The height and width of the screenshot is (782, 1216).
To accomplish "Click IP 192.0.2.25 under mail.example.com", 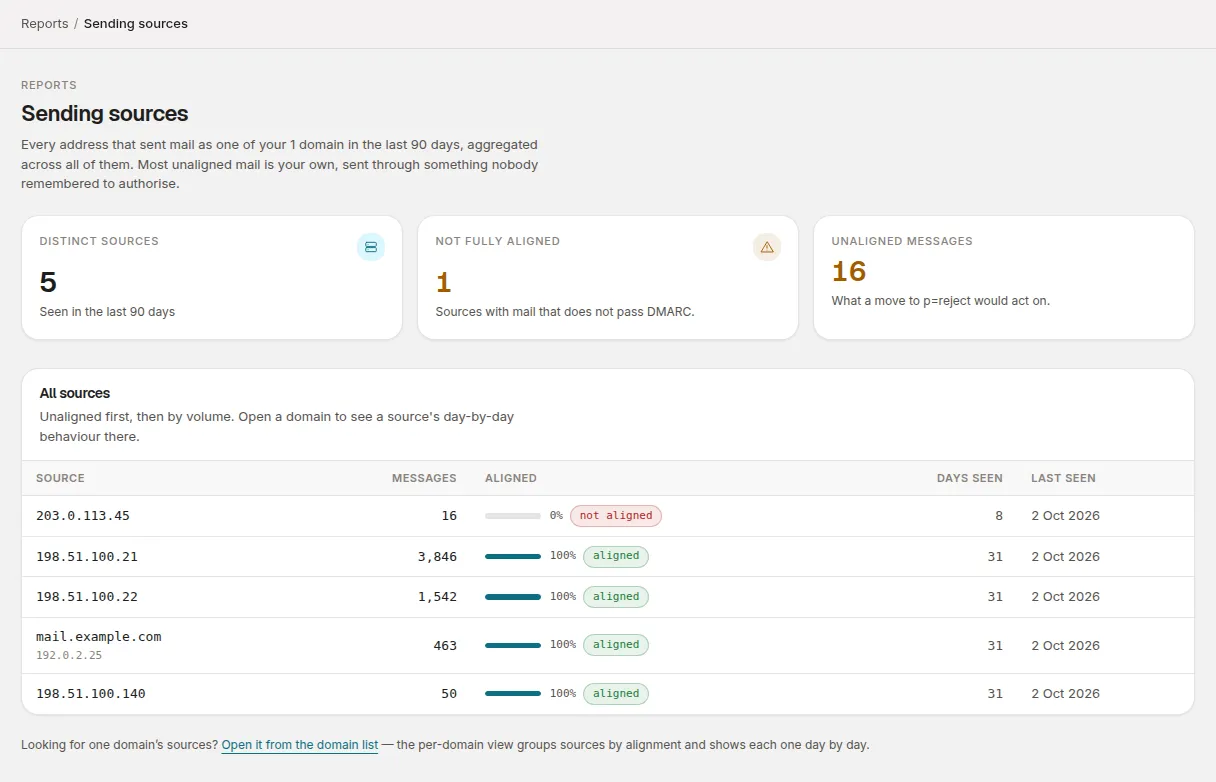I will pos(69,656).
